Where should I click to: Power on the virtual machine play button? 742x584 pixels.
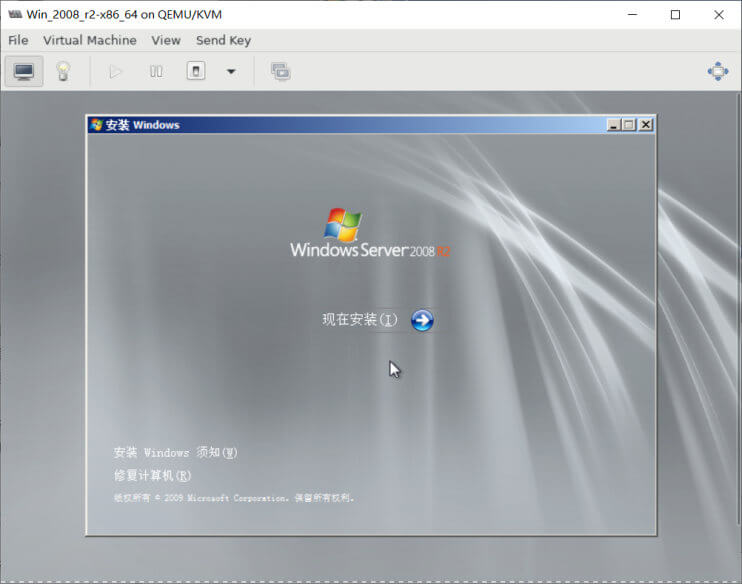click(x=115, y=71)
